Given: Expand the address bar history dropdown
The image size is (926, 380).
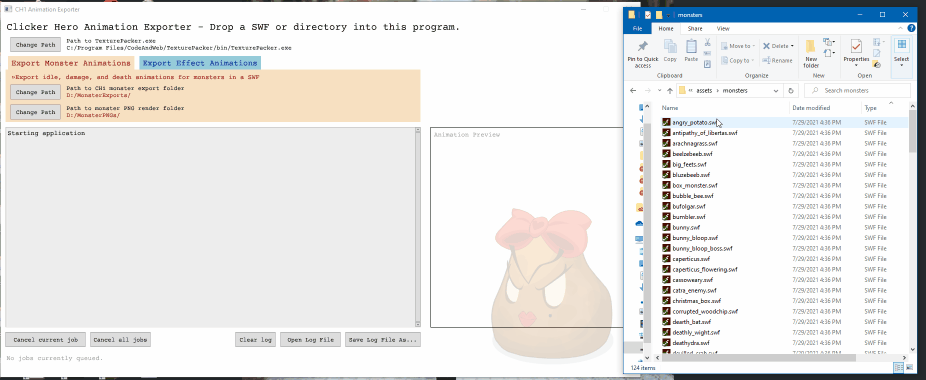Looking at the screenshot, I should pyautogui.click(x=777, y=91).
